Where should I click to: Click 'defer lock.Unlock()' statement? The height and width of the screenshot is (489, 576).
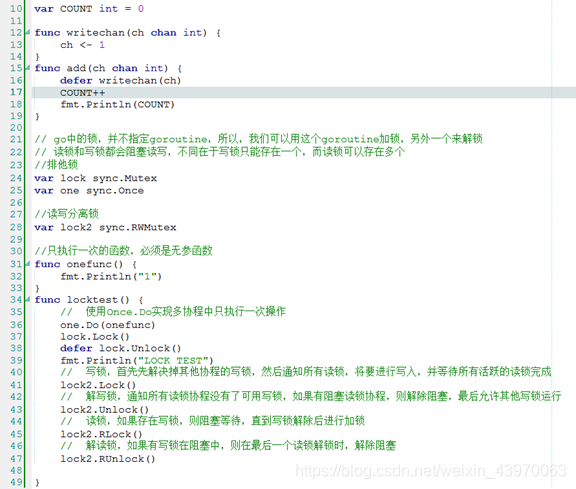point(121,348)
